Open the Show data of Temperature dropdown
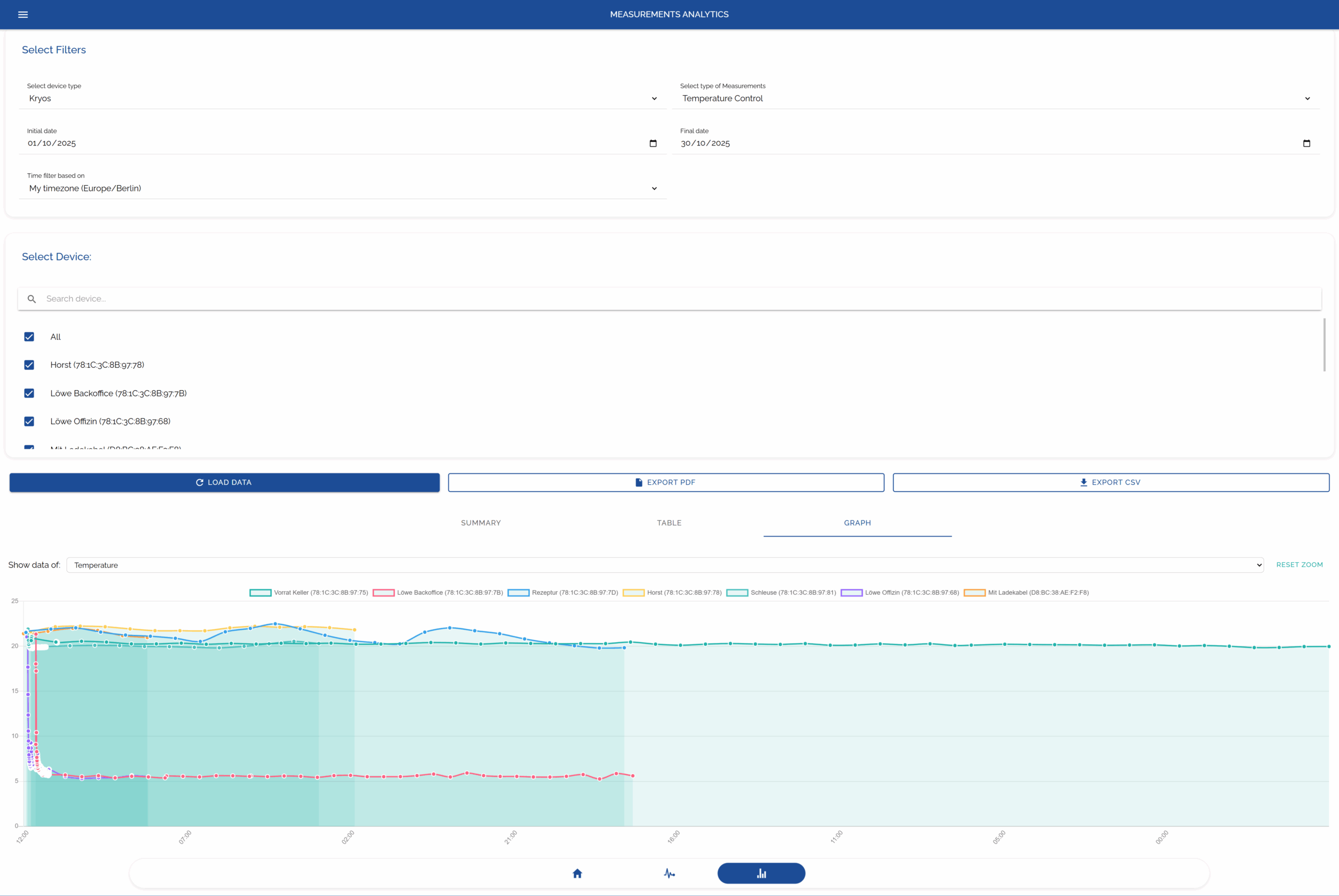The image size is (1339, 896). tap(664, 565)
